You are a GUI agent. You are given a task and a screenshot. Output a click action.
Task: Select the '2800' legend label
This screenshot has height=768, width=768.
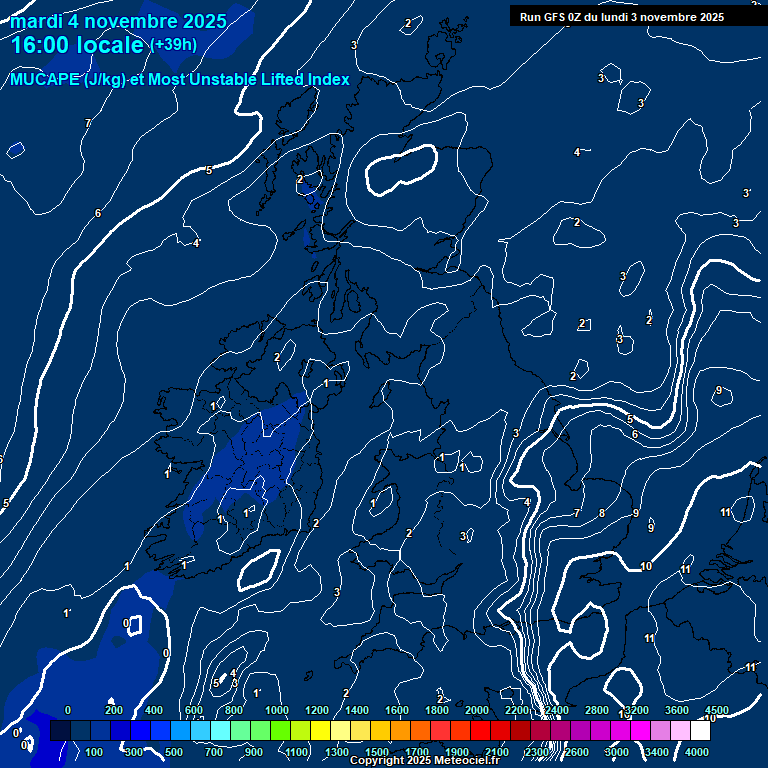(597, 710)
